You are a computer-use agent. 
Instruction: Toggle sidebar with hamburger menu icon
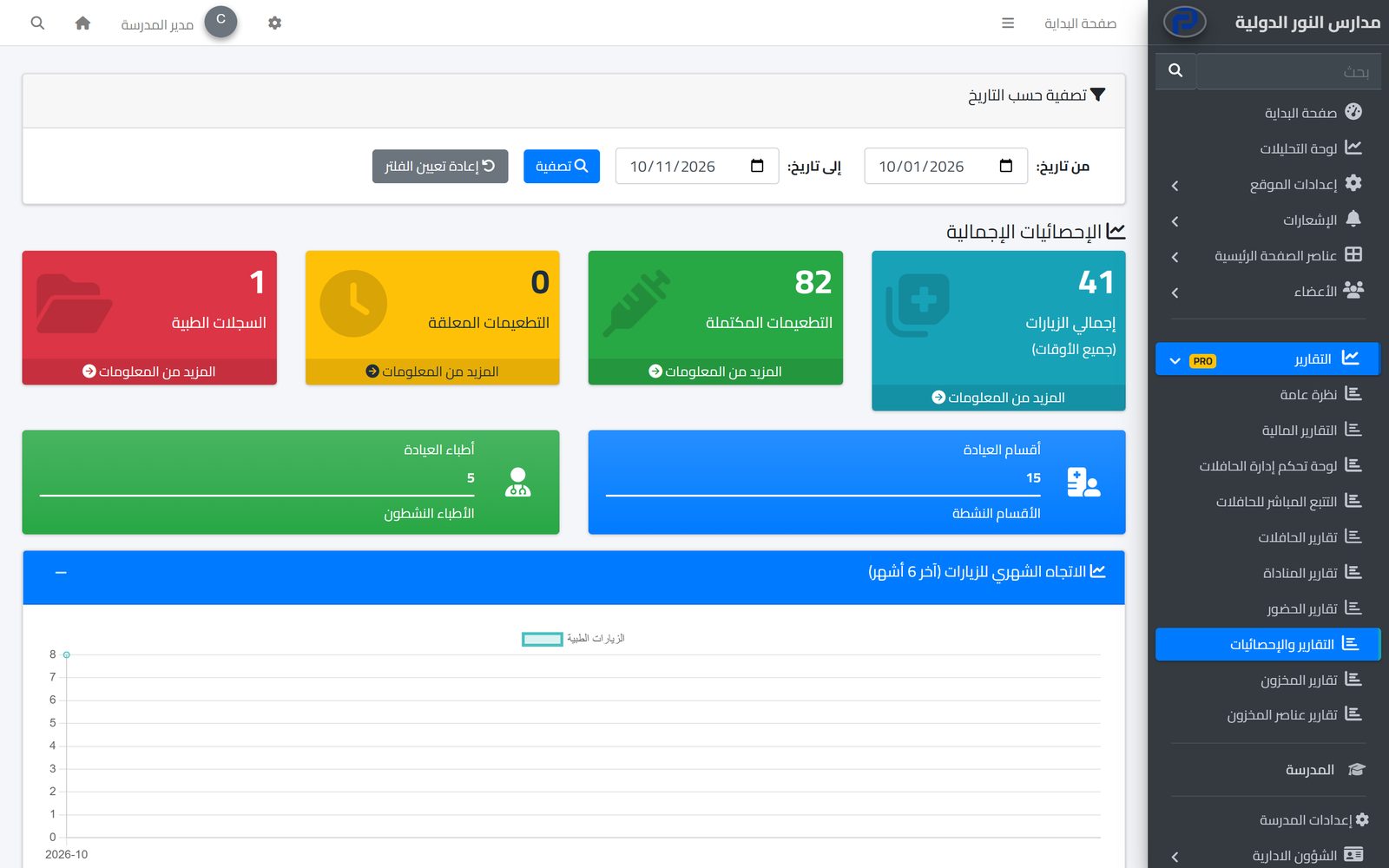tap(1008, 23)
